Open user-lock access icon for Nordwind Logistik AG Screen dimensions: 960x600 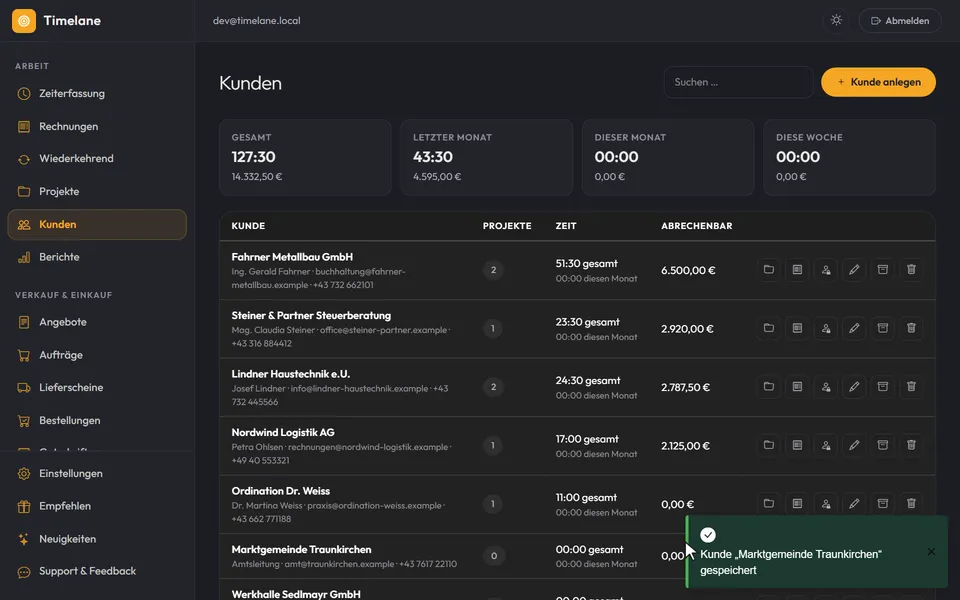(826, 445)
